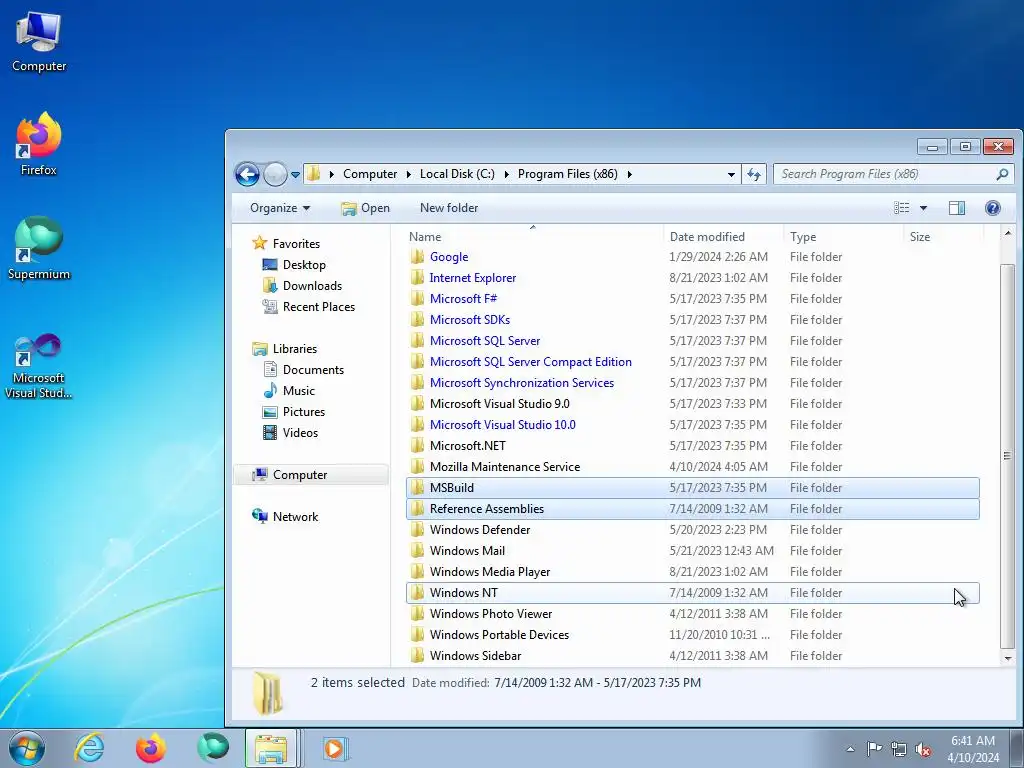
Task: Select Computer in navigation pane
Action: click(300, 475)
